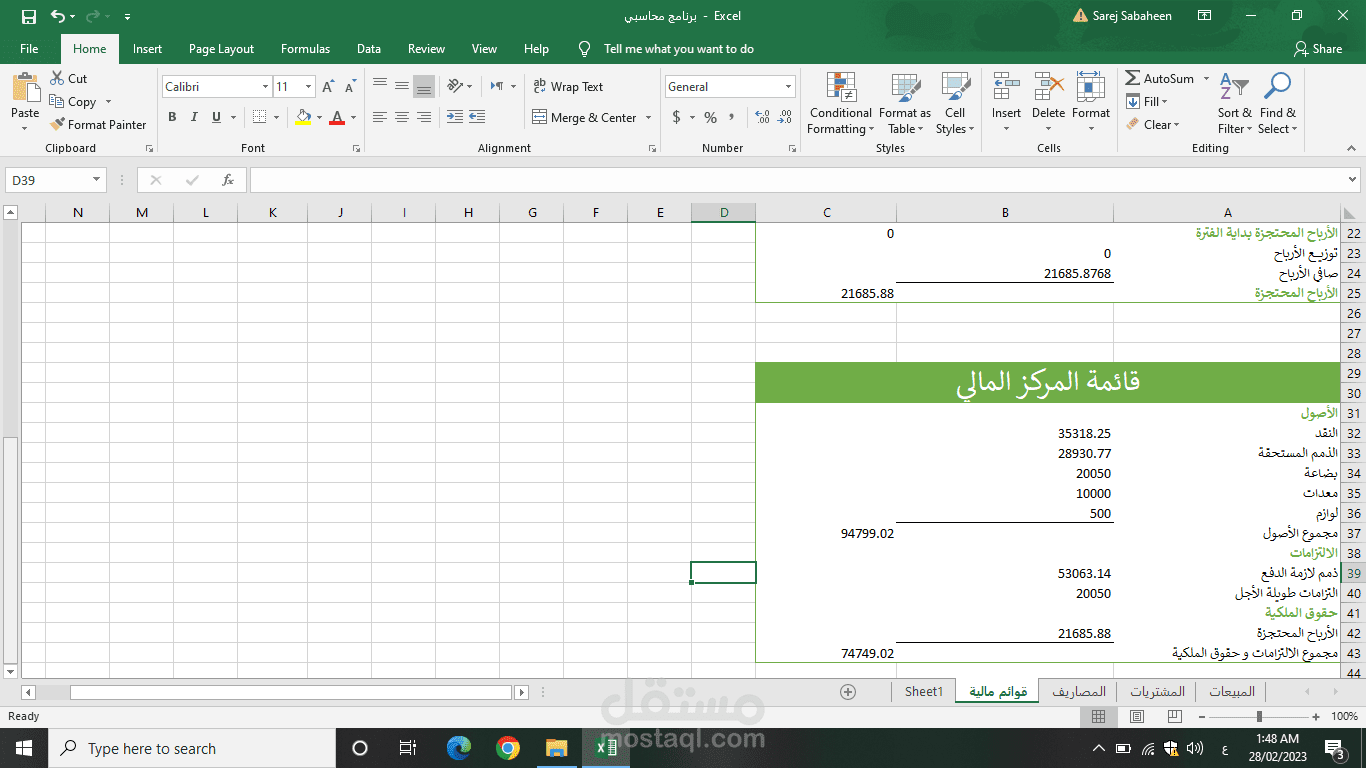This screenshot has height=768, width=1366.
Task: Open Tell me what you want to do
Action: (x=666, y=48)
